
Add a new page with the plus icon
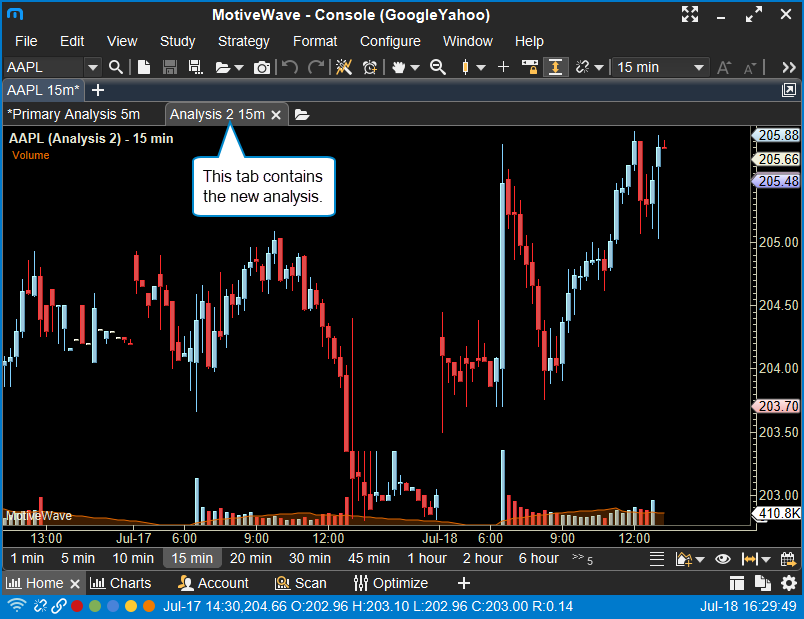[x=464, y=583]
